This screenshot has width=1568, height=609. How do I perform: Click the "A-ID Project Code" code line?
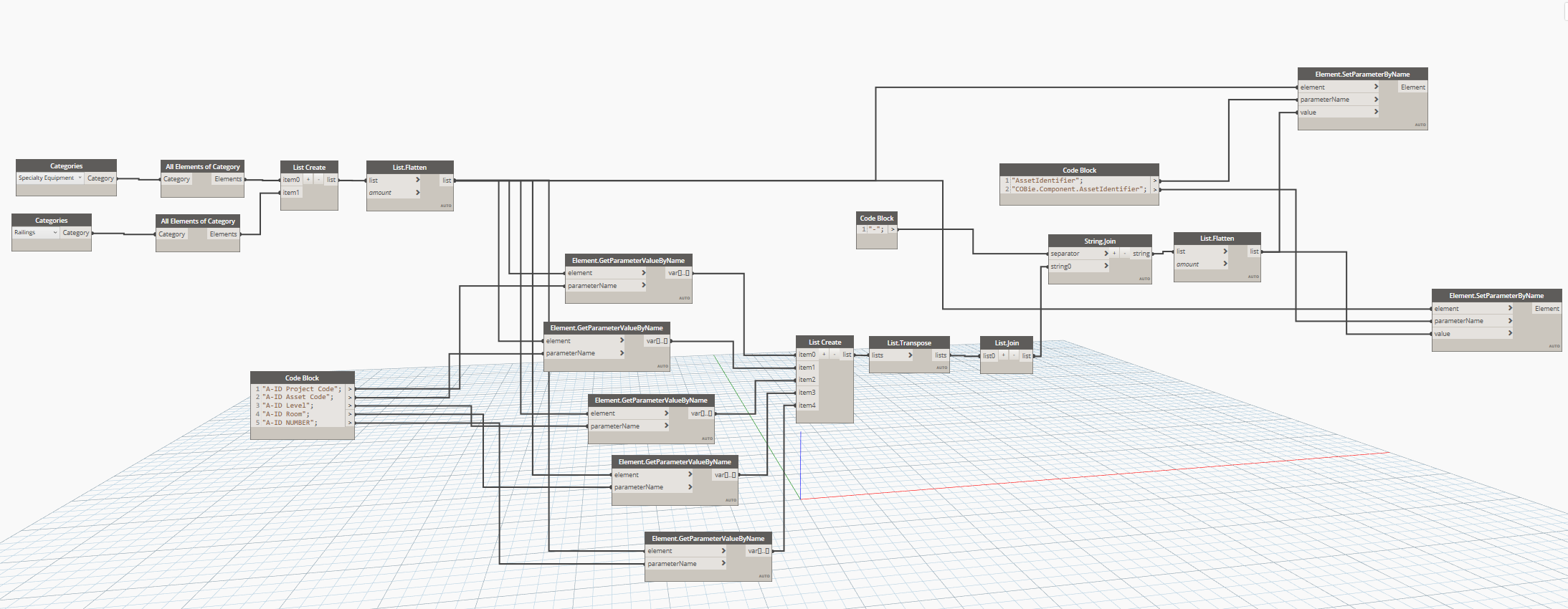(x=301, y=389)
